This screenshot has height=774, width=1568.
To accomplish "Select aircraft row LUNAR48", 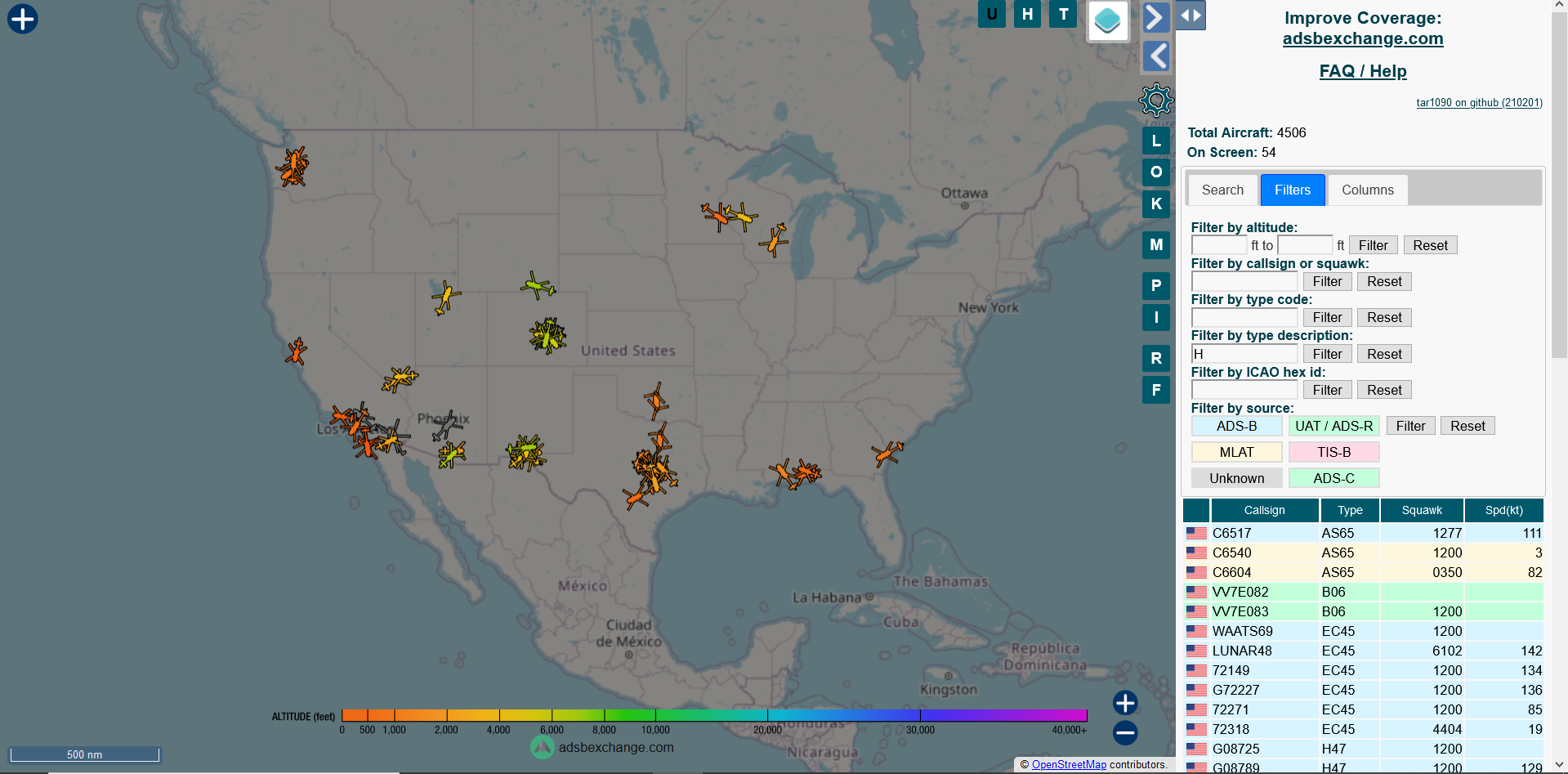I will point(1363,651).
